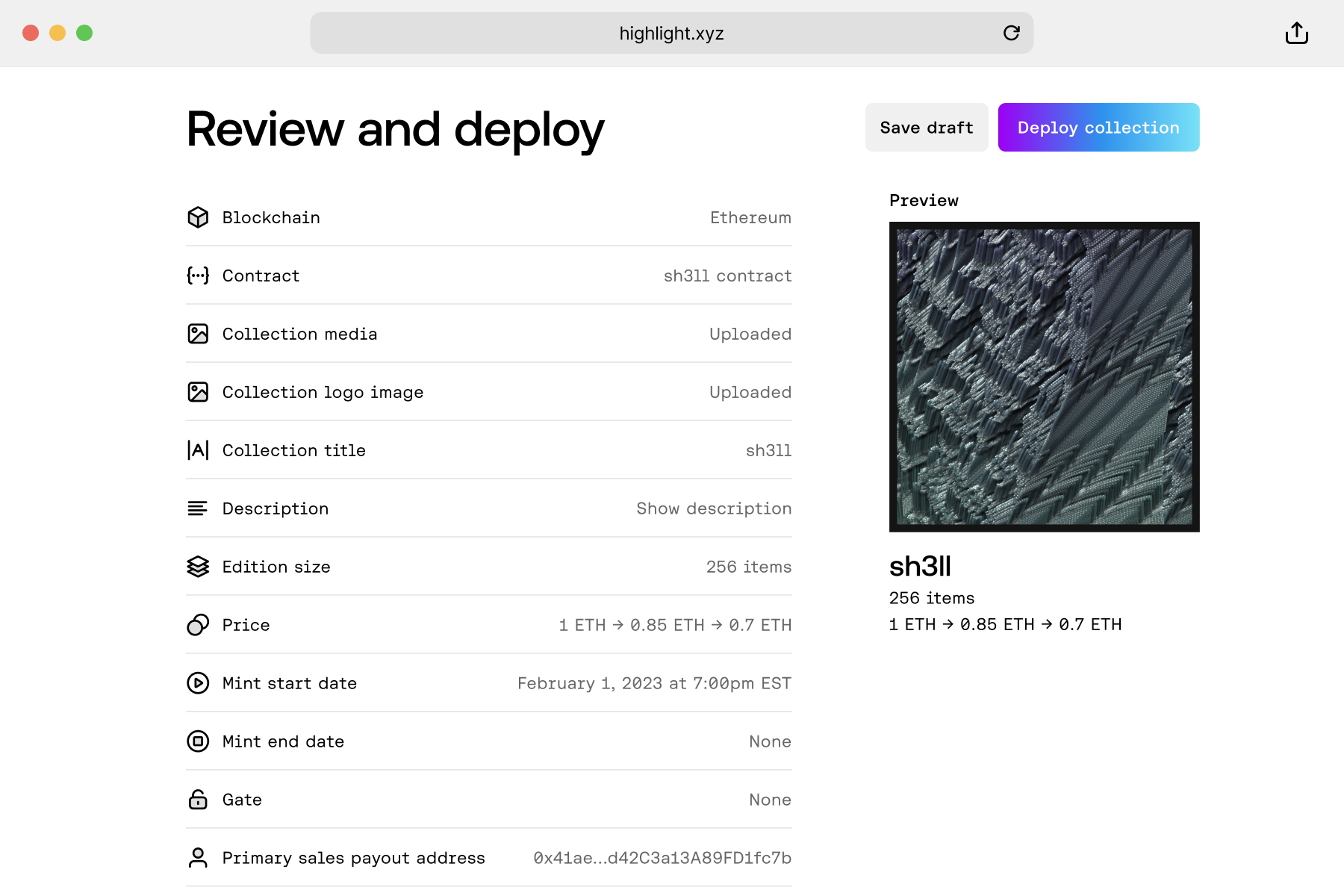The image size is (1344, 896).
Task: Click the Contract braces icon
Action: click(x=198, y=276)
